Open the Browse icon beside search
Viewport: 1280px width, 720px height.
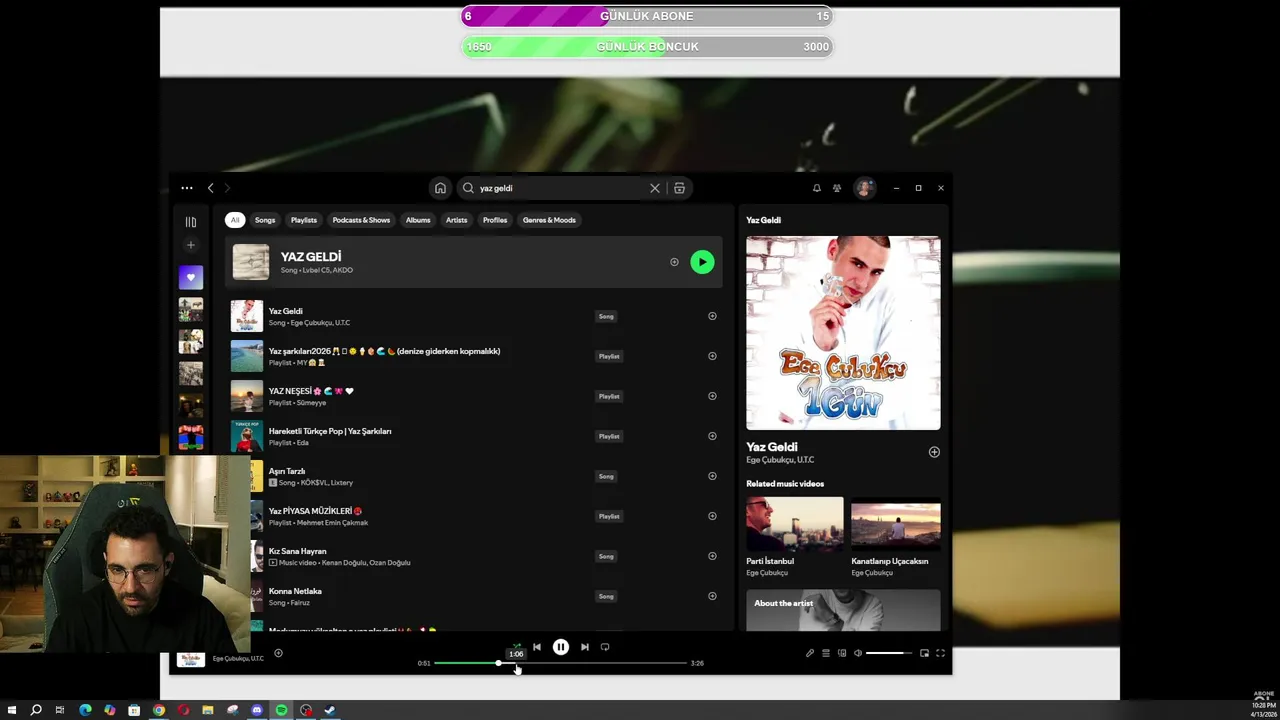(679, 188)
